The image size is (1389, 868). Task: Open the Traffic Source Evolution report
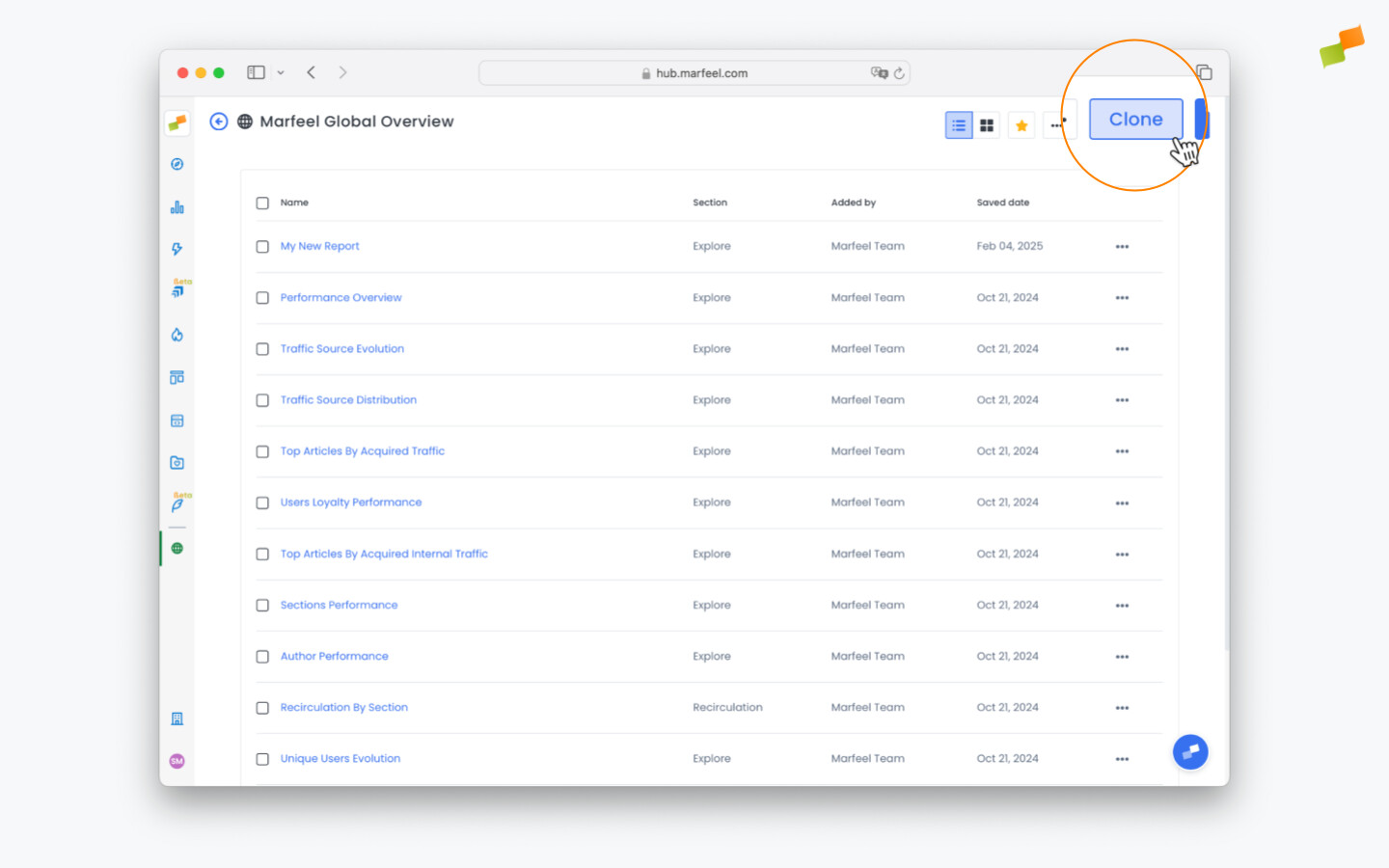click(341, 349)
